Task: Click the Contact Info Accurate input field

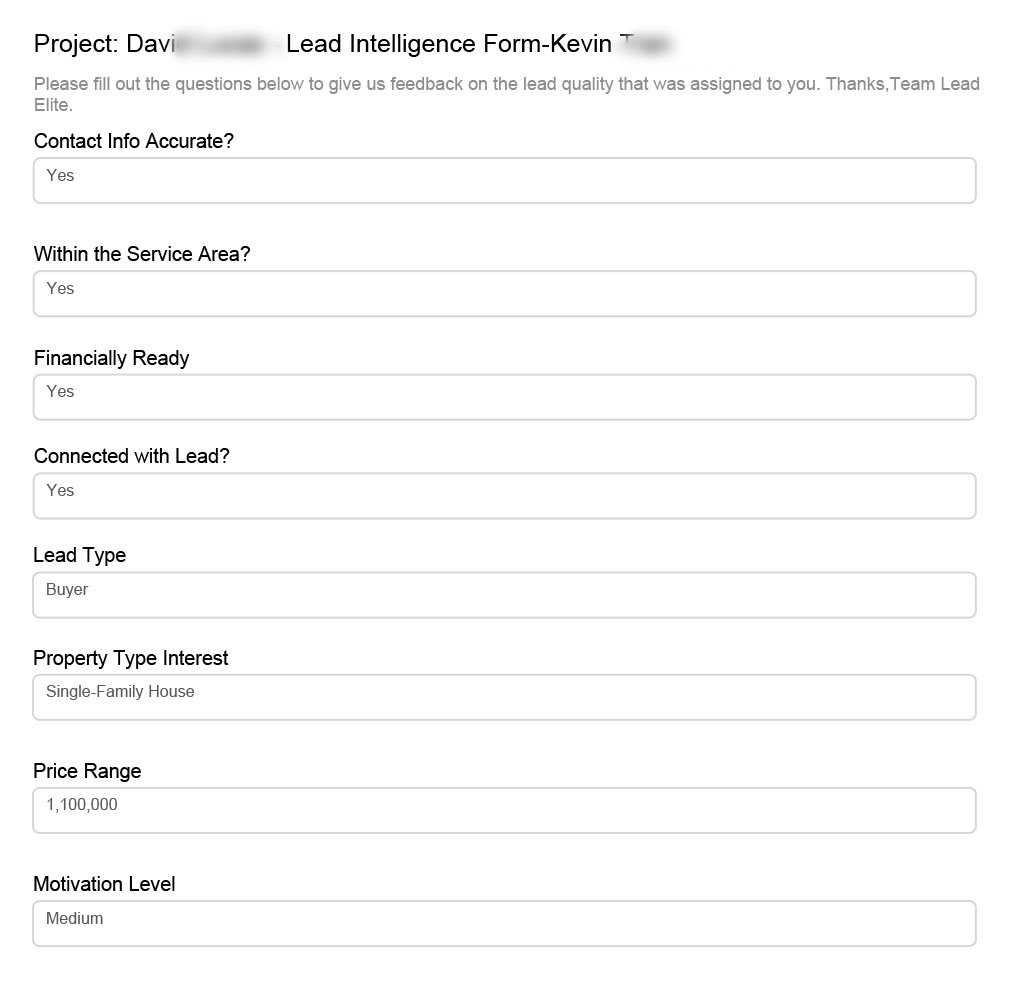Action: click(504, 181)
